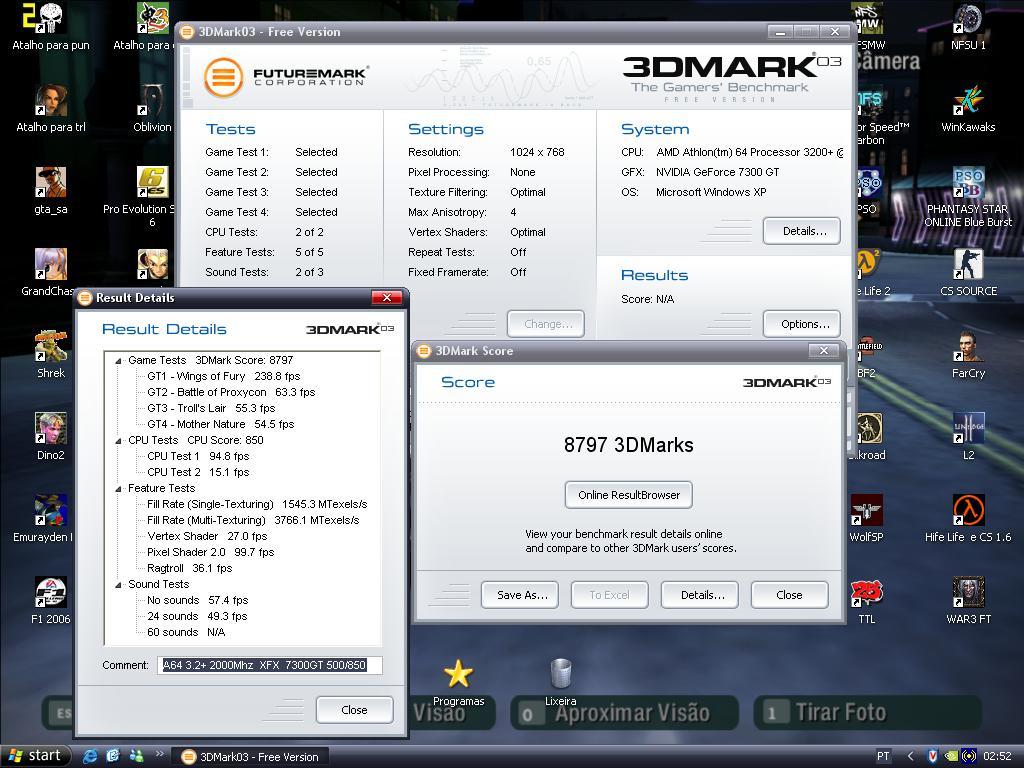Click Save As in Score dialog

coord(520,595)
